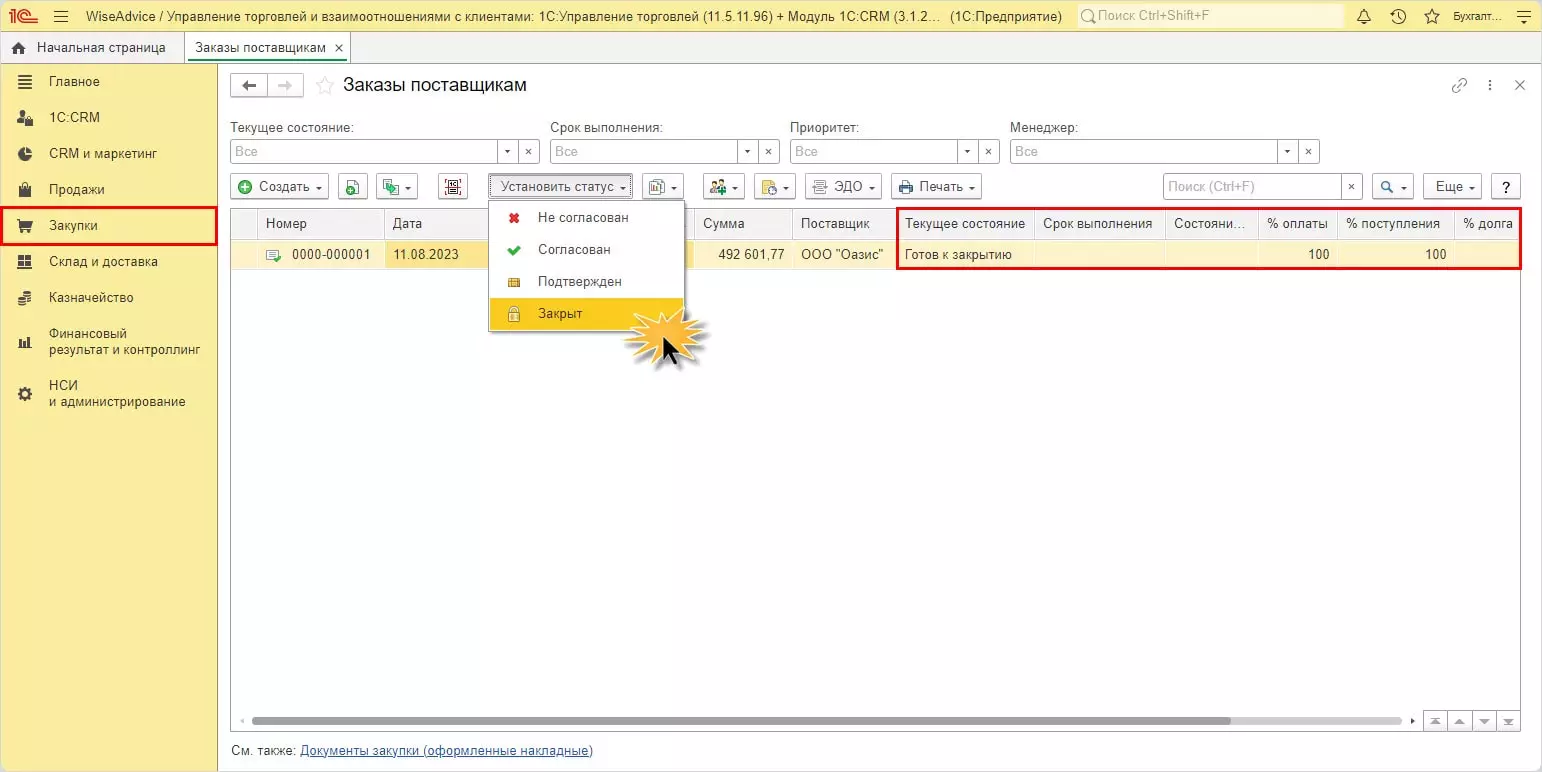The height and width of the screenshot is (772, 1542).
Task: Open the Печать dropdown menu
Action: coord(936,187)
